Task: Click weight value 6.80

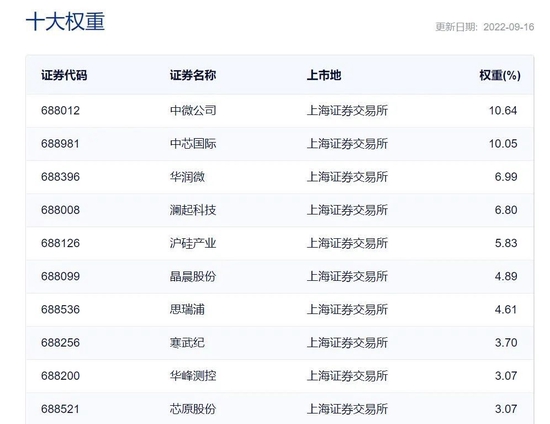Action: click(x=506, y=210)
